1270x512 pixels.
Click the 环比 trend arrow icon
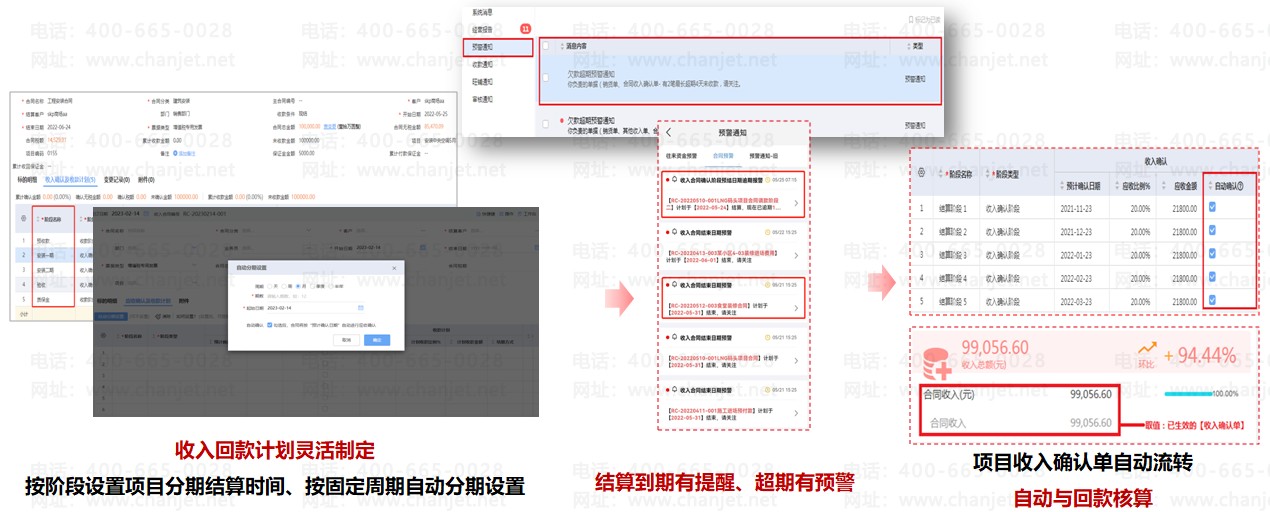pos(1146,347)
